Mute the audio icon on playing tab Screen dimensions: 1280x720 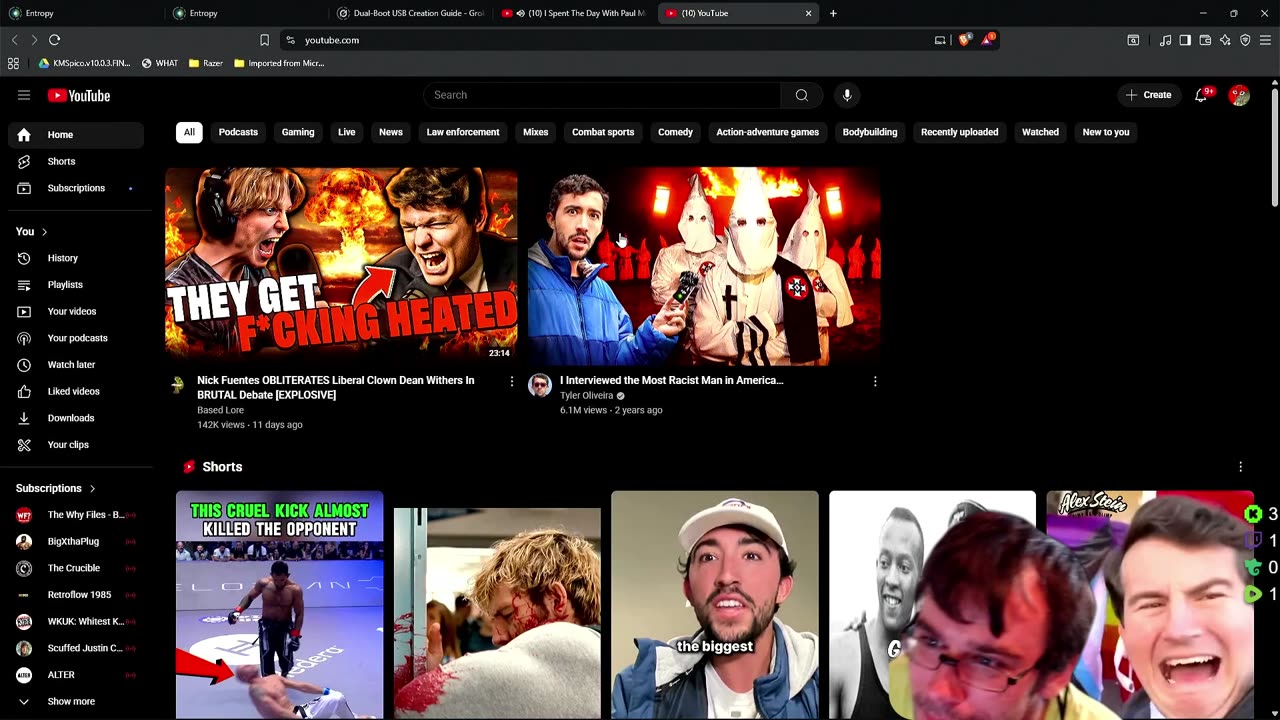(x=521, y=13)
